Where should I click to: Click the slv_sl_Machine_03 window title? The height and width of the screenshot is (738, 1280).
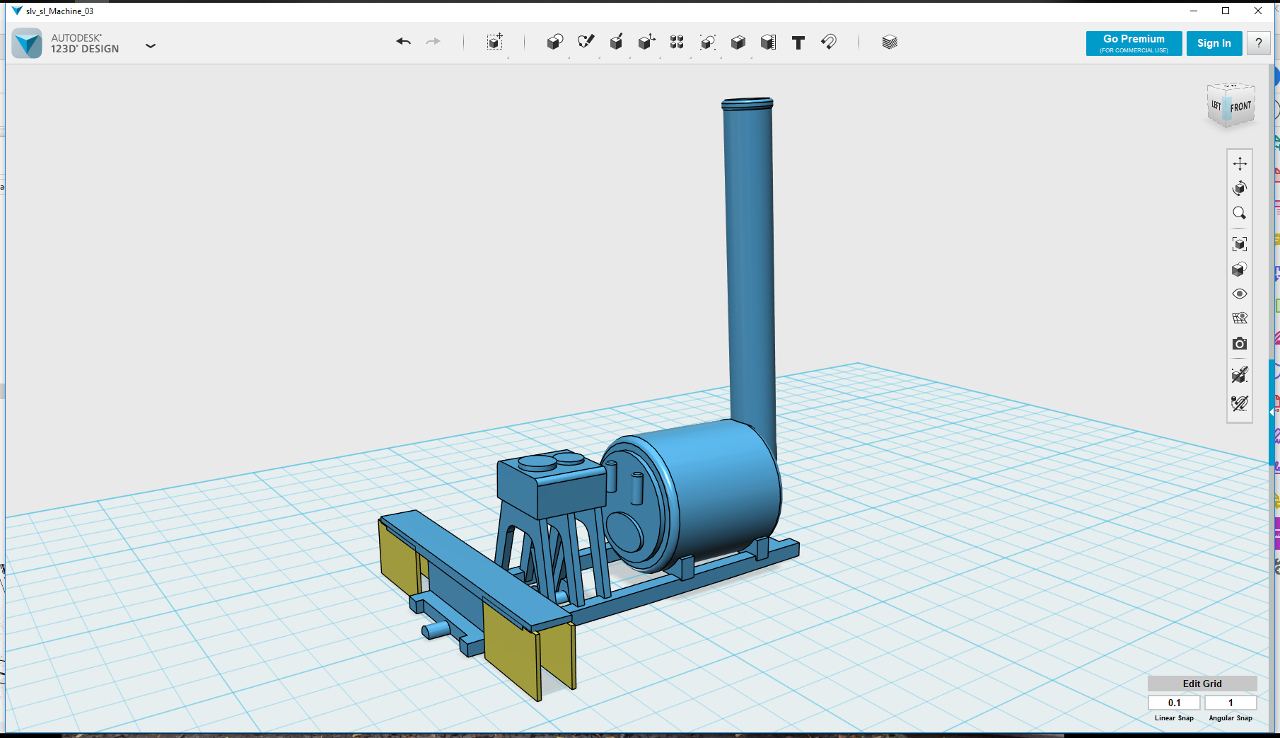pyautogui.click(x=59, y=11)
